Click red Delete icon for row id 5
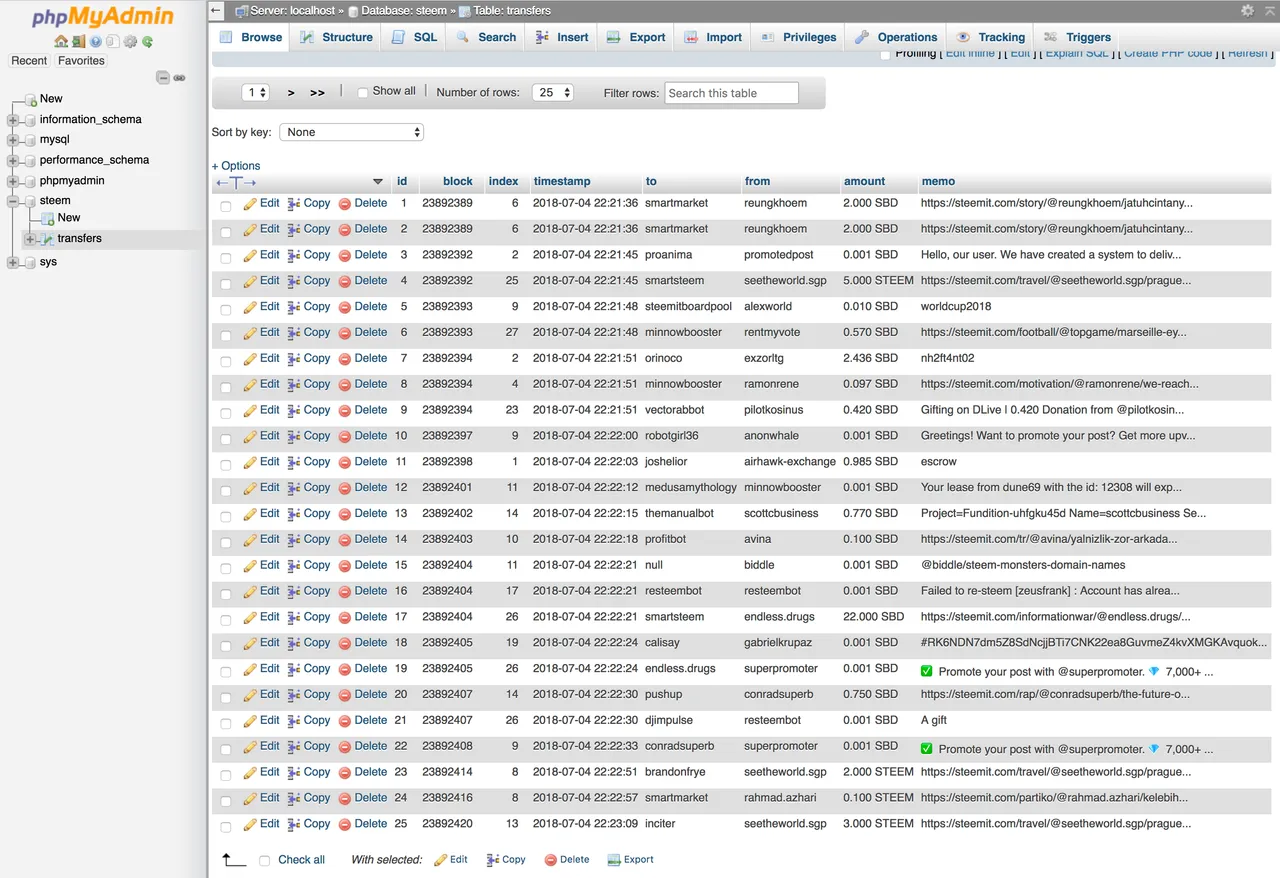This screenshot has height=878, width=1280. (345, 307)
